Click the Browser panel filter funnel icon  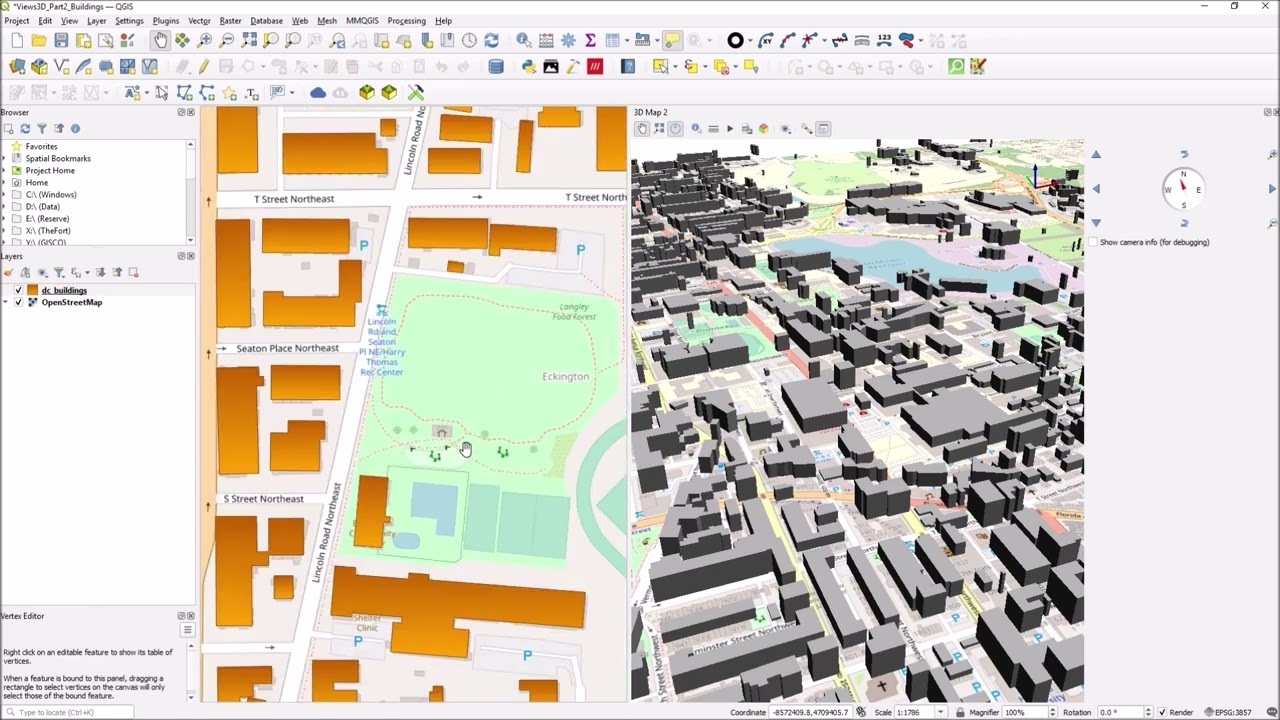[42, 128]
